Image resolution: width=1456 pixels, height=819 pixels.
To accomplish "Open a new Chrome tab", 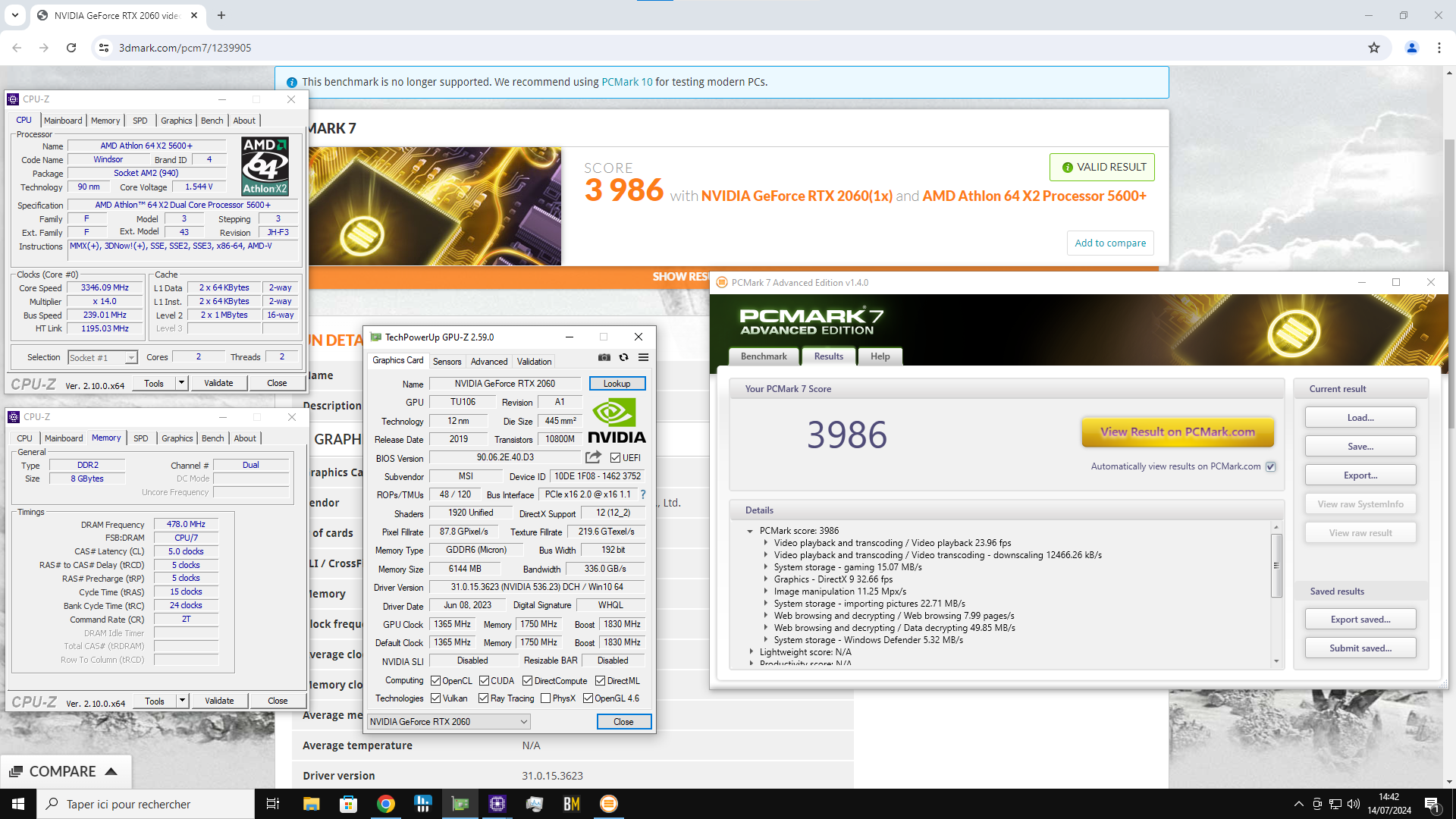I will pos(221,15).
